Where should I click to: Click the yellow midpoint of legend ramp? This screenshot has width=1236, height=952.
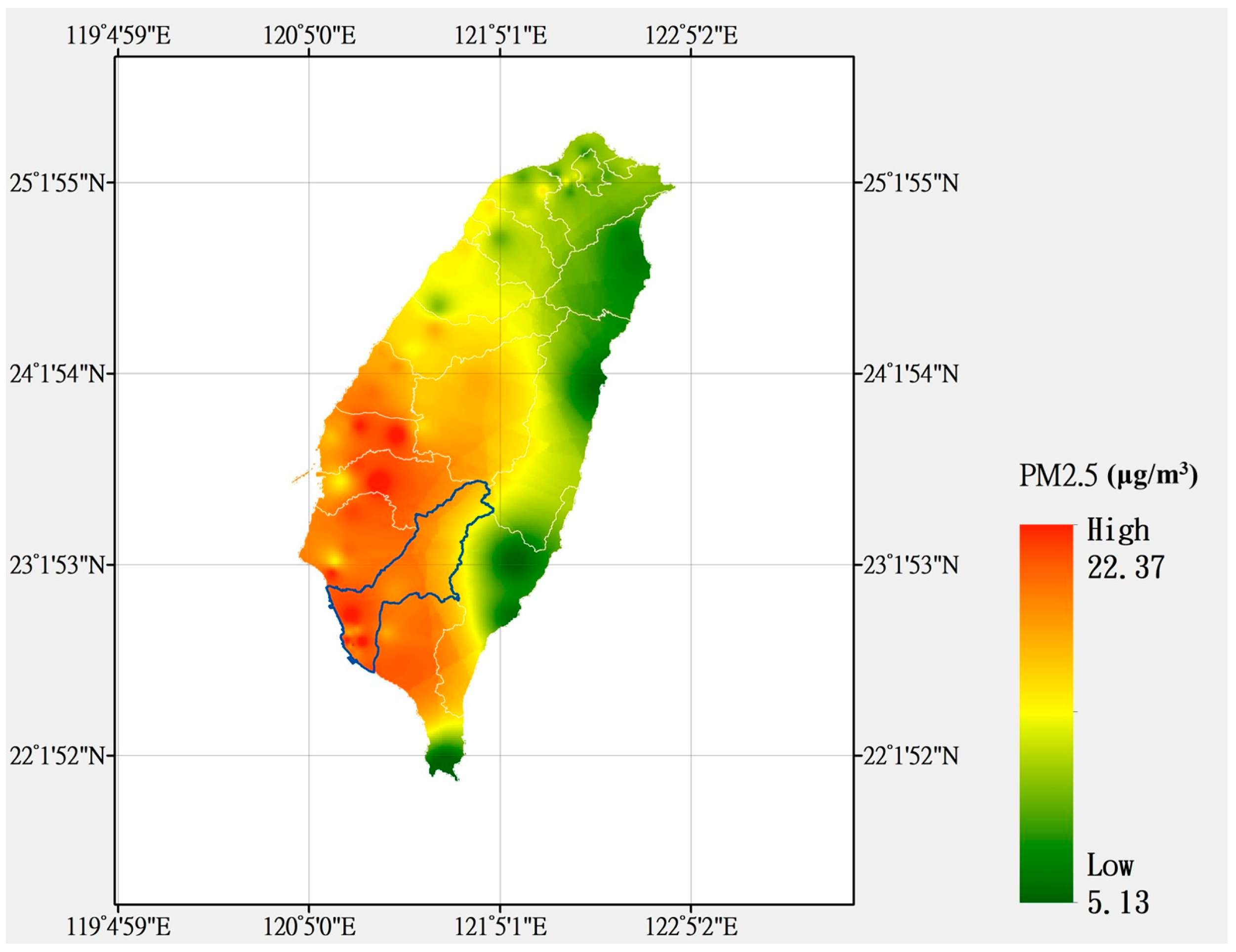point(1046,711)
